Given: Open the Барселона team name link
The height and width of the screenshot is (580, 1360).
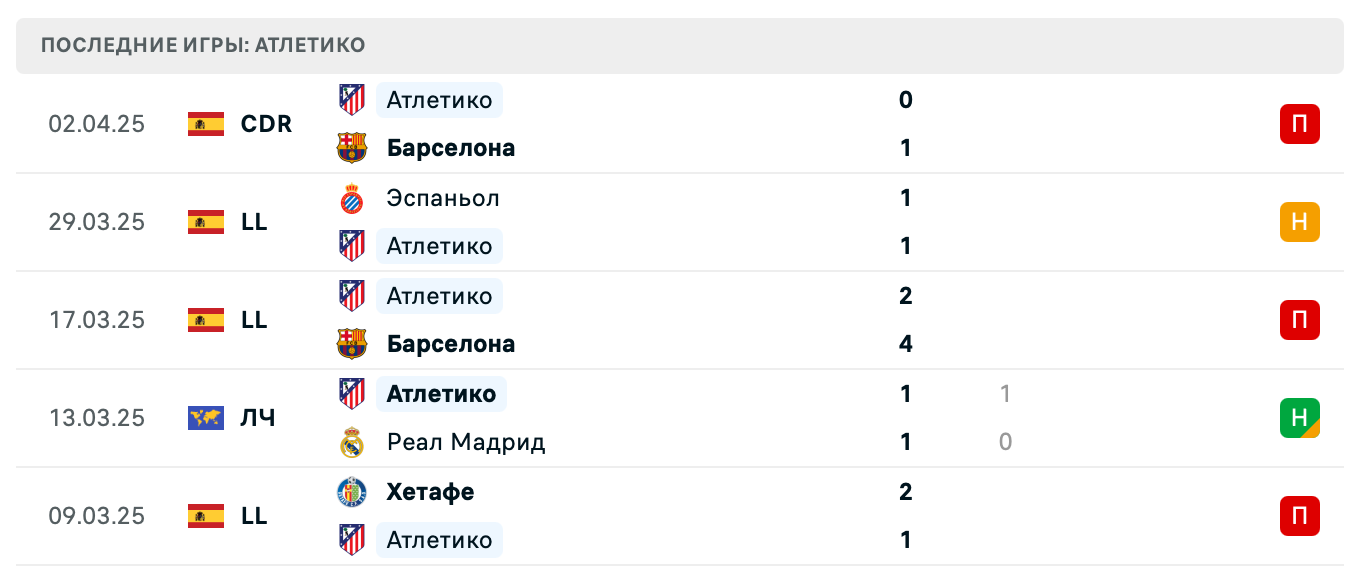Looking at the screenshot, I should click(x=451, y=147).
